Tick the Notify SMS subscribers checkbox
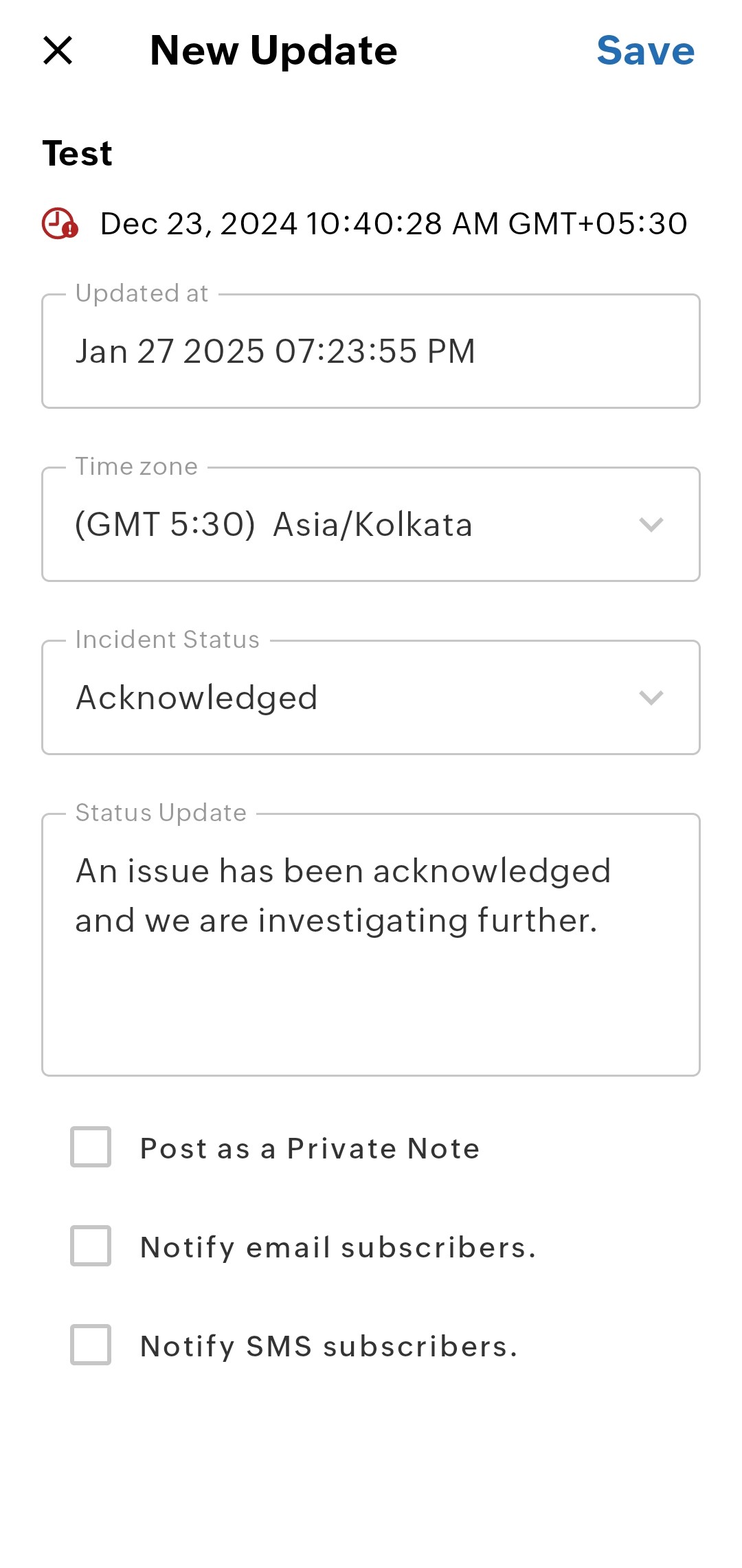Viewport: 742px width, 1568px height. (91, 1345)
